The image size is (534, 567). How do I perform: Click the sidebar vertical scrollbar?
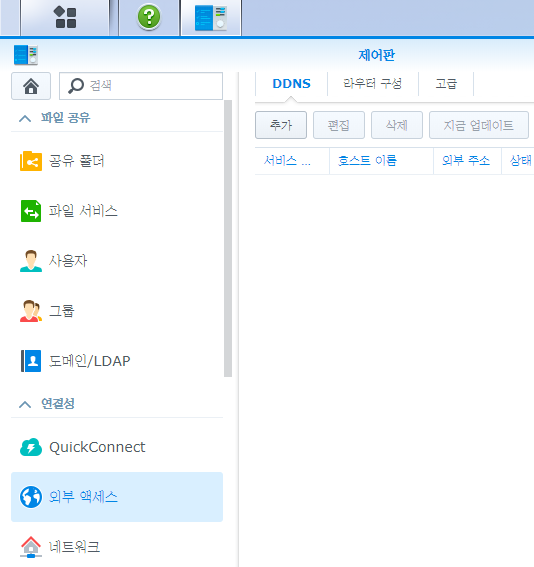coord(228,239)
